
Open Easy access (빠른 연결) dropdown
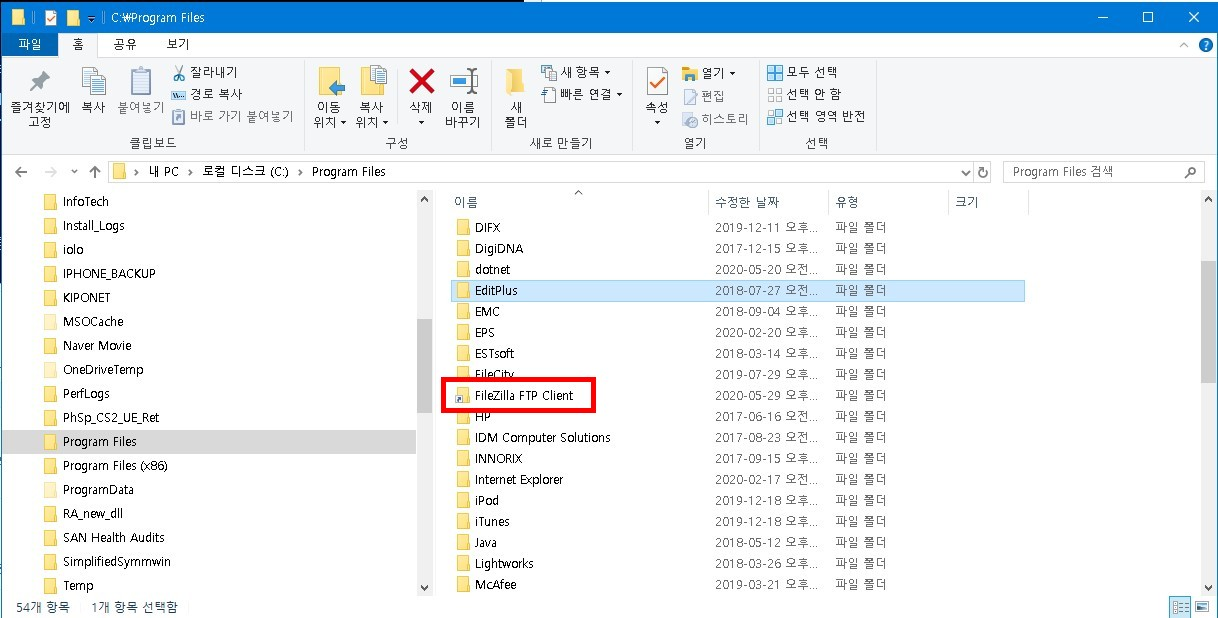(x=581, y=94)
